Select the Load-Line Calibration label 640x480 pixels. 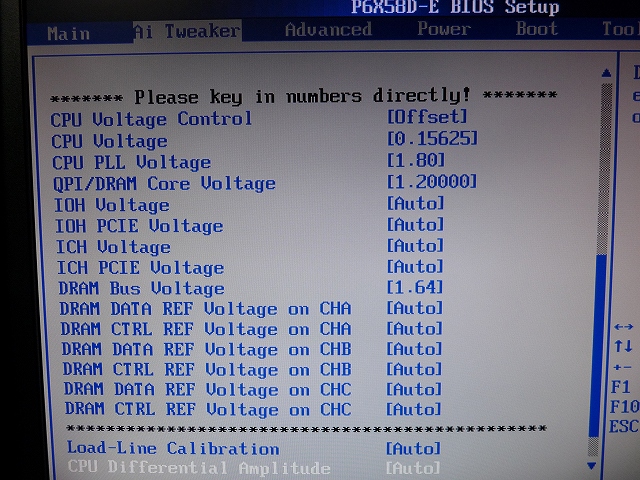pos(173,448)
